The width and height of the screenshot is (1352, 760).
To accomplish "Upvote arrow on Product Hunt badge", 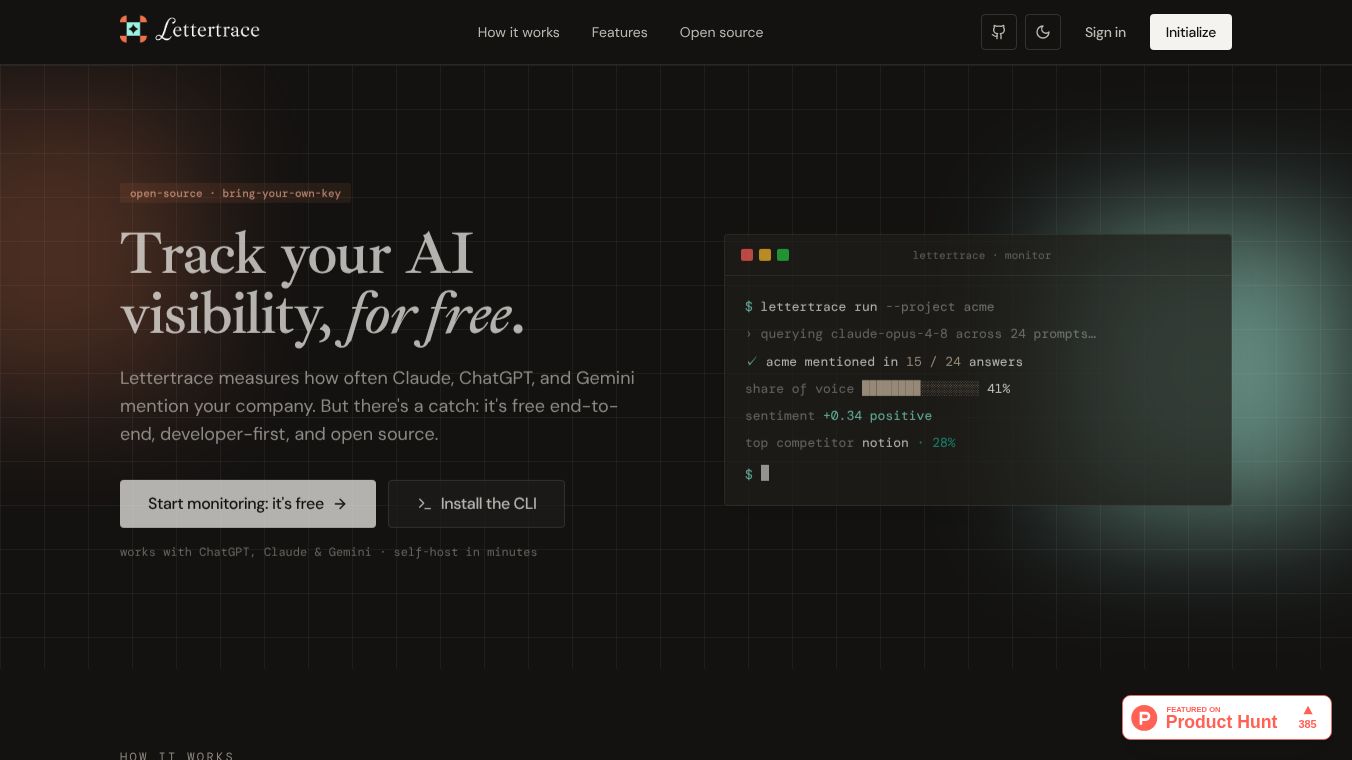I will 1307,710.
